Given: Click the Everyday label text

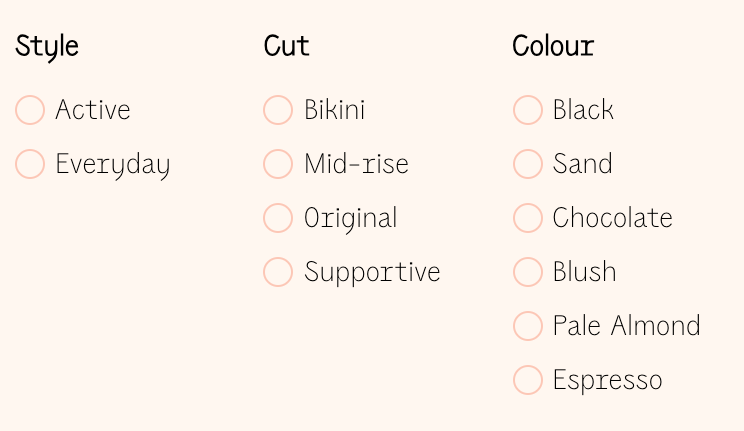Looking at the screenshot, I should [113, 165].
